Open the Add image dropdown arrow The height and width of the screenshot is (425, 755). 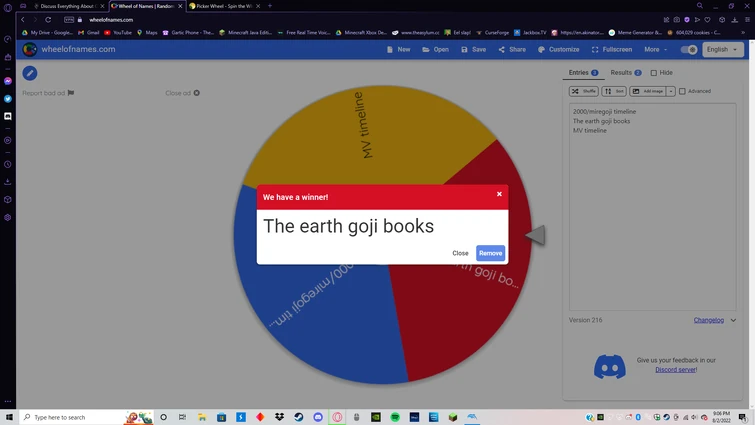click(x=671, y=91)
